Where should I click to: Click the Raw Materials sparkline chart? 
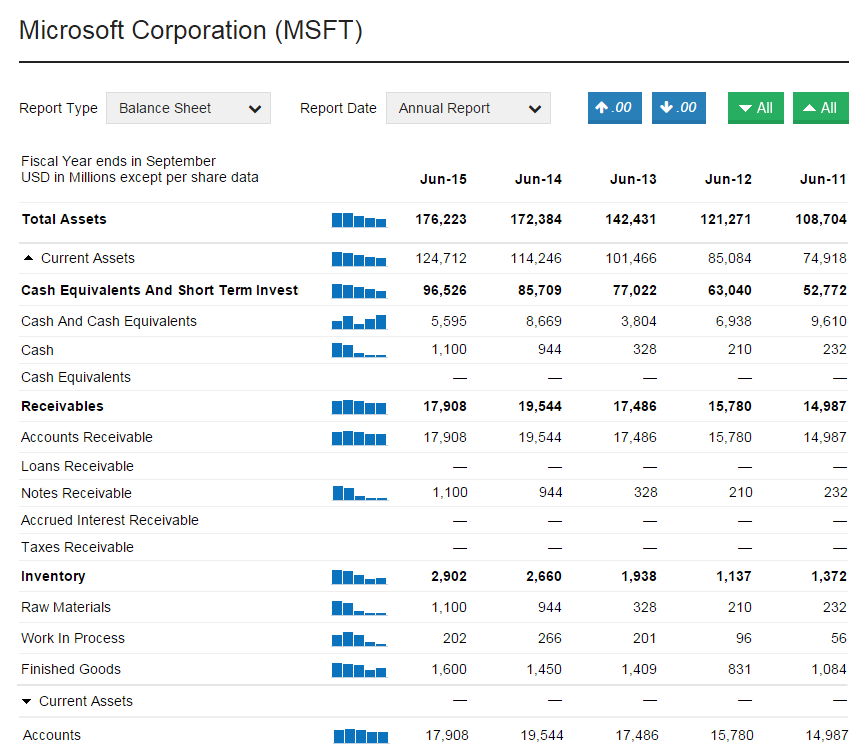point(359,608)
